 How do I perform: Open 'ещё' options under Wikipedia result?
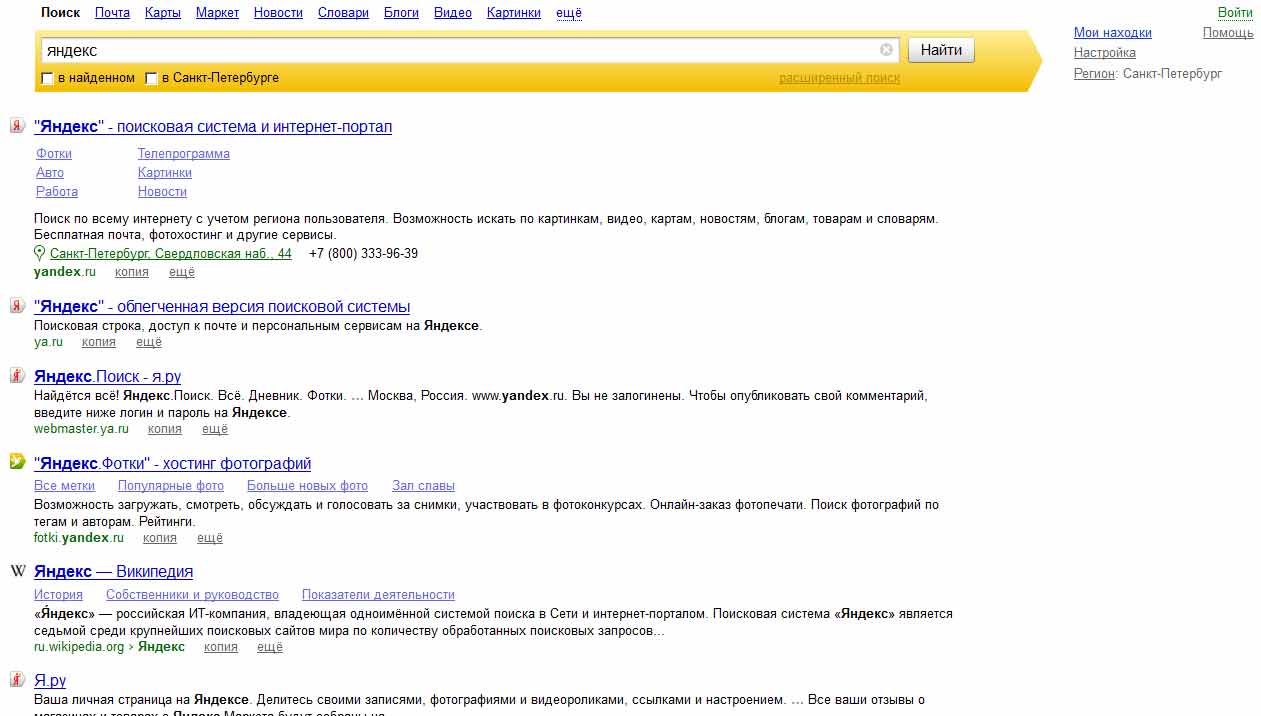270,647
